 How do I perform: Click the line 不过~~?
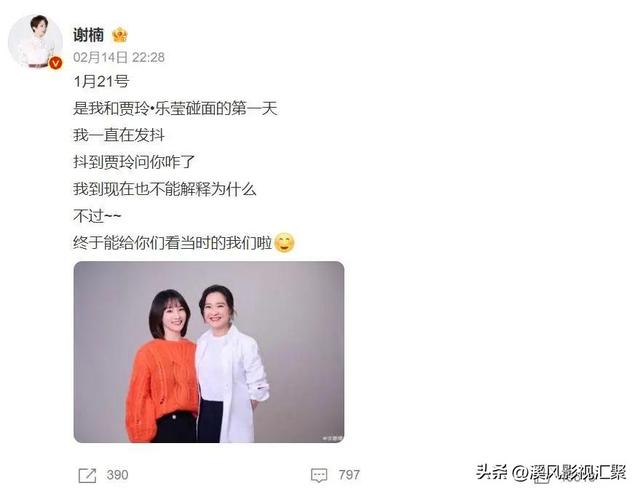click(97, 216)
